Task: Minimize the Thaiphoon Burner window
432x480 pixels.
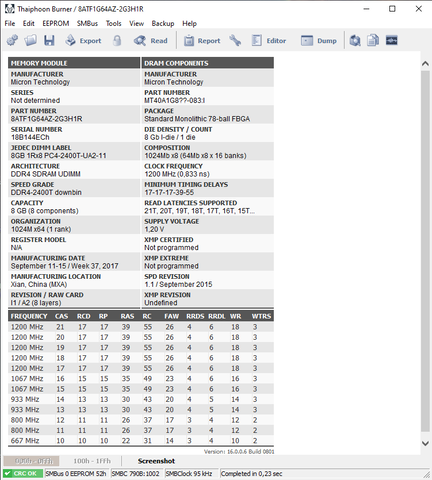Action: (366, 9)
